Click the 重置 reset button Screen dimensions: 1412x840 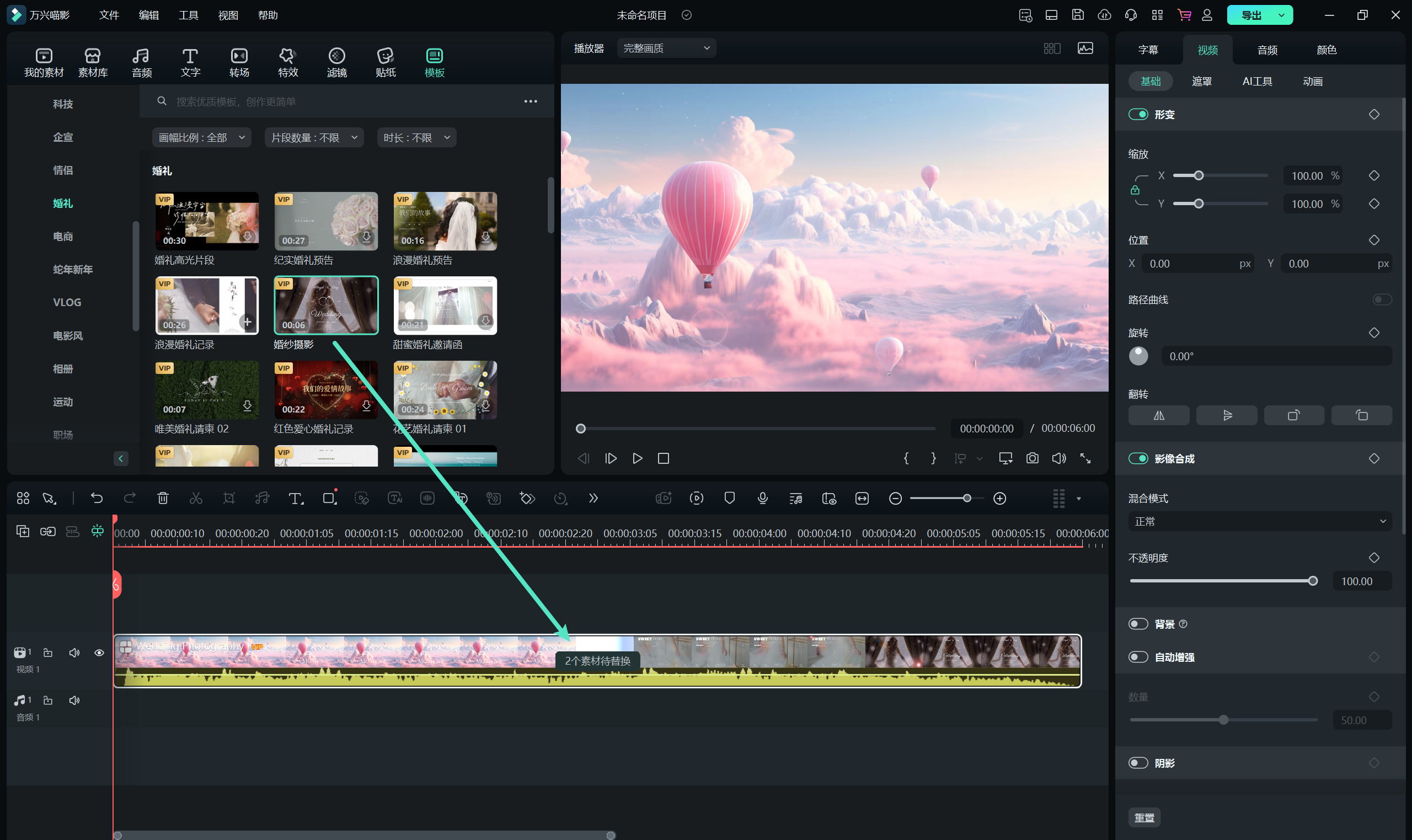coord(1144,817)
